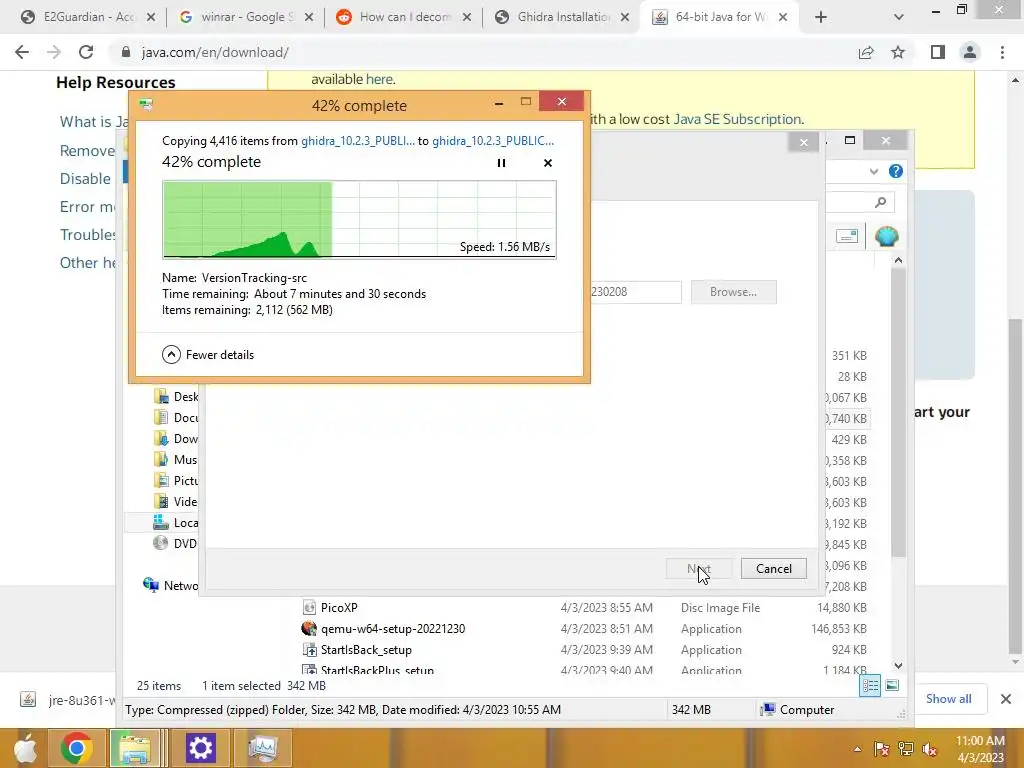1024x768 pixels.
Task: Open the ghidra destination folder link
Action: pyautogui.click(x=492, y=140)
